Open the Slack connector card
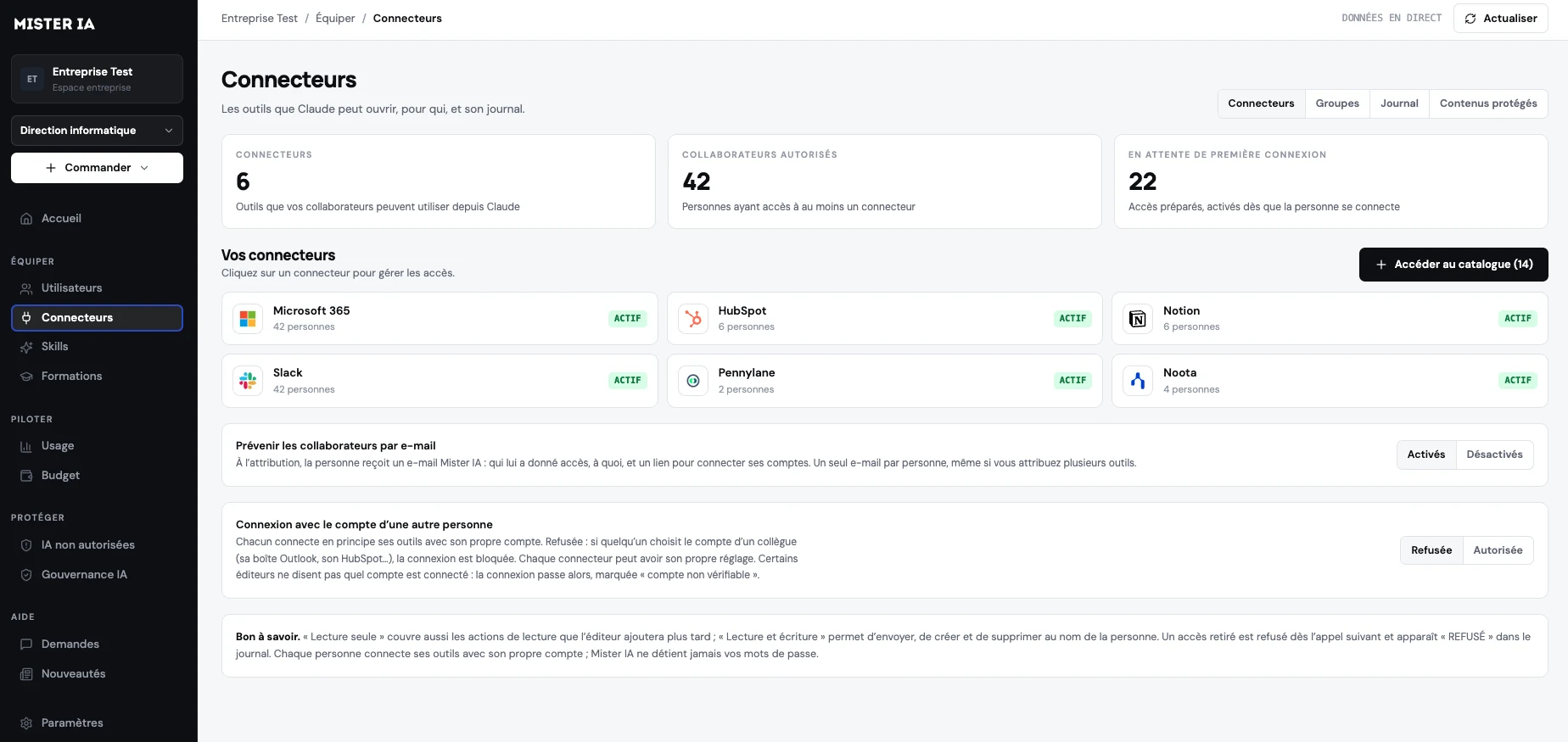The width and height of the screenshot is (1568, 742). [440, 381]
